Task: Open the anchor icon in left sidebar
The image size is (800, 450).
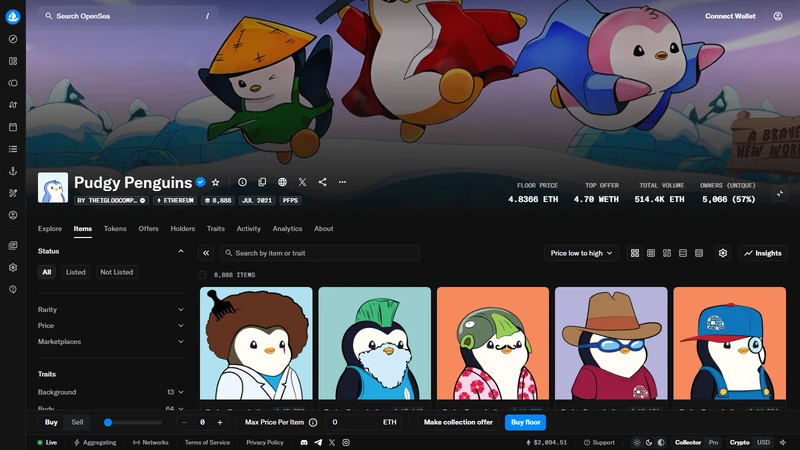Action: [13, 171]
